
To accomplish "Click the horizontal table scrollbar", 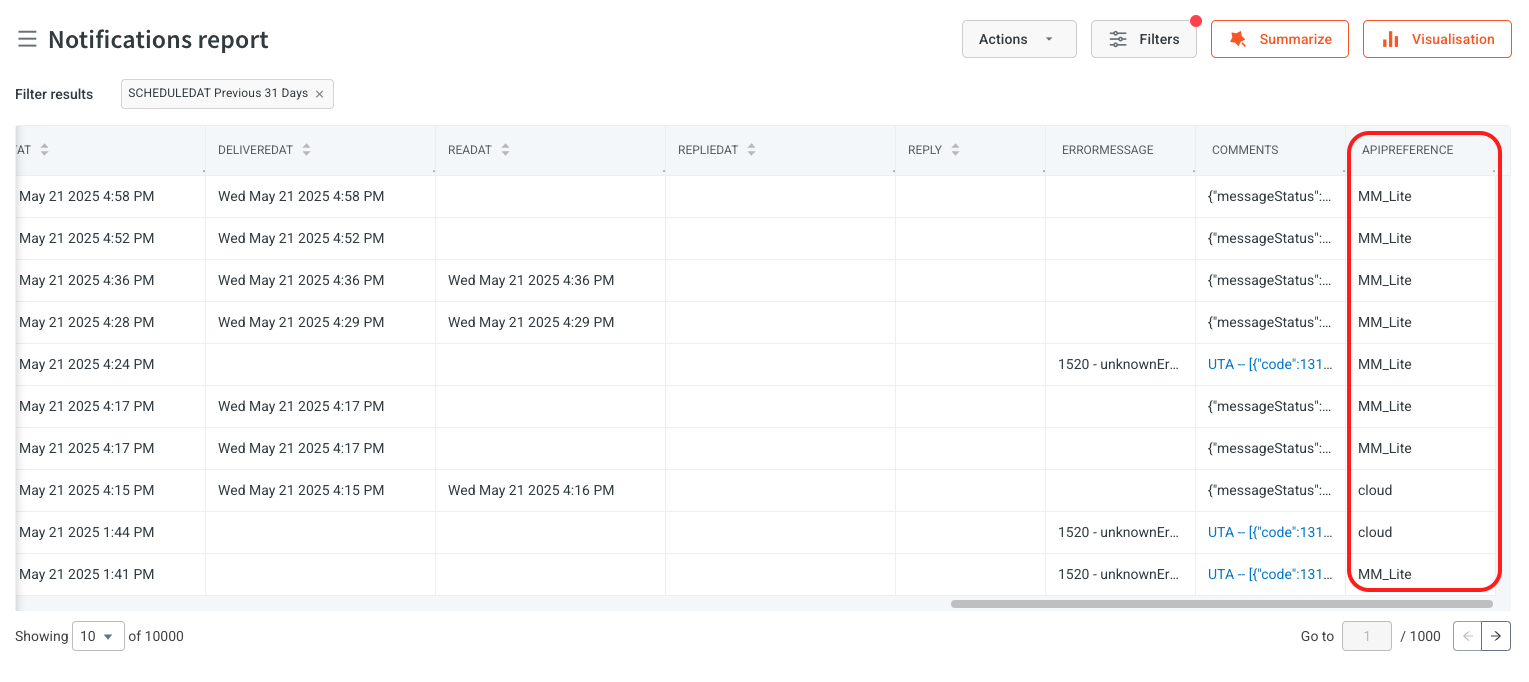I will 1221,604.
